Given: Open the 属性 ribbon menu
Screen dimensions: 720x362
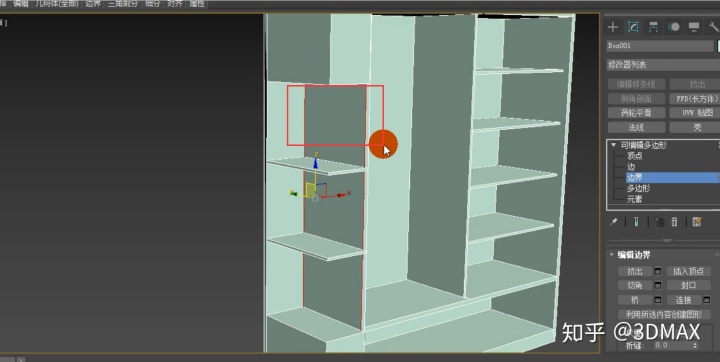Looking at the screenshot, I should [197, 4].
